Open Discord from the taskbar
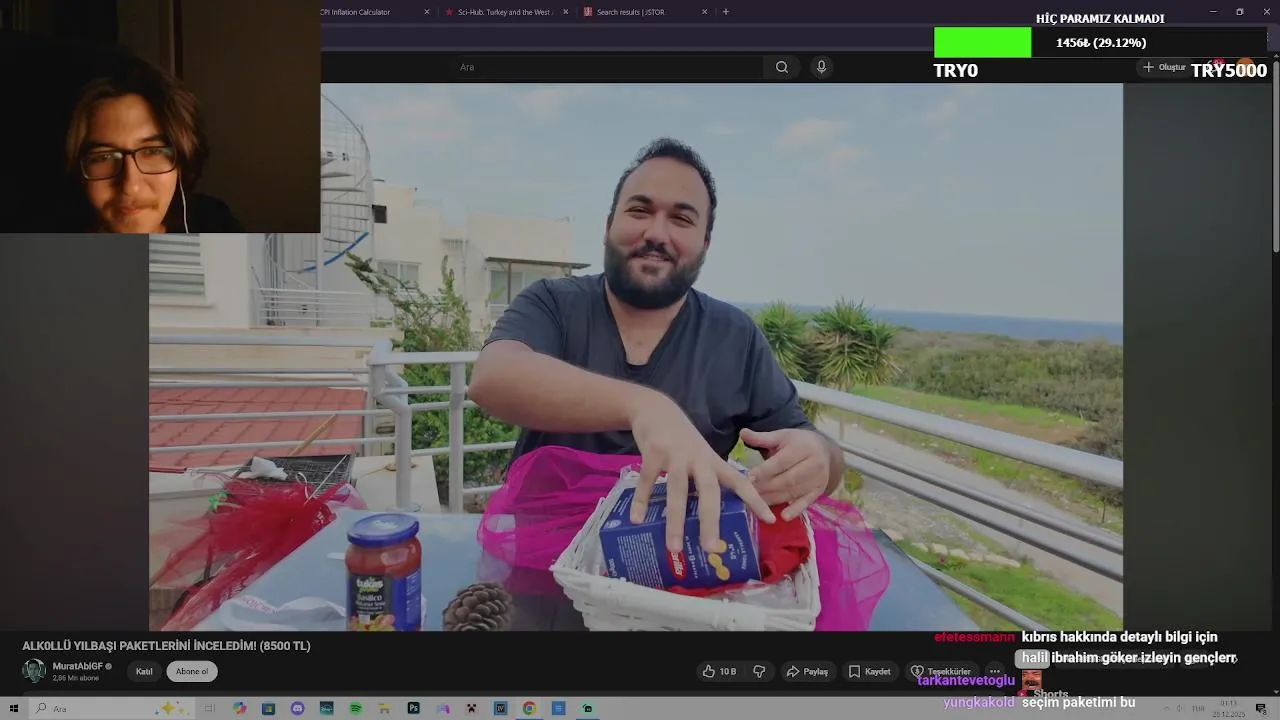This screenshot has width=1280, height=720. click(x=297, y=708)
